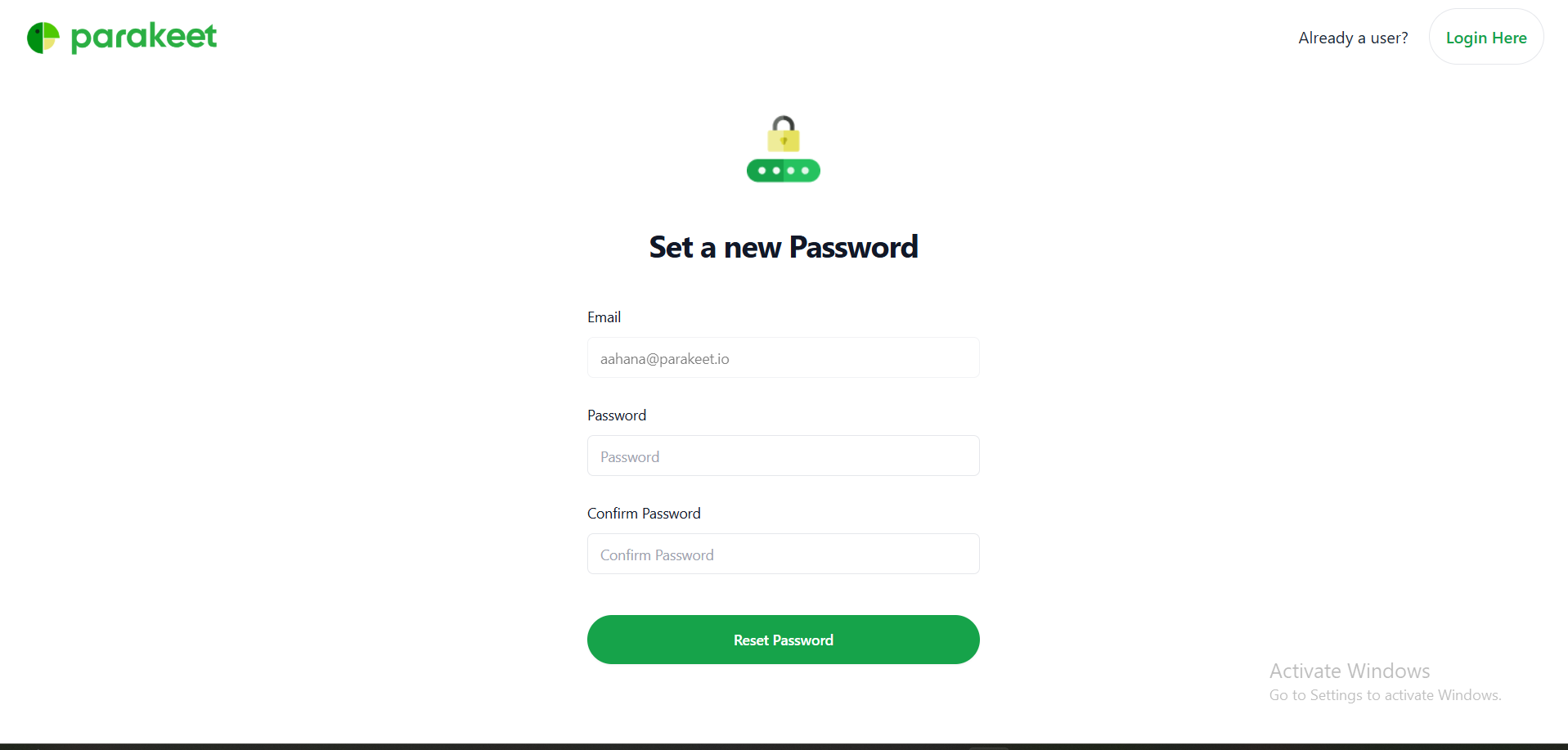Focus the Password input field

point(784,456)
